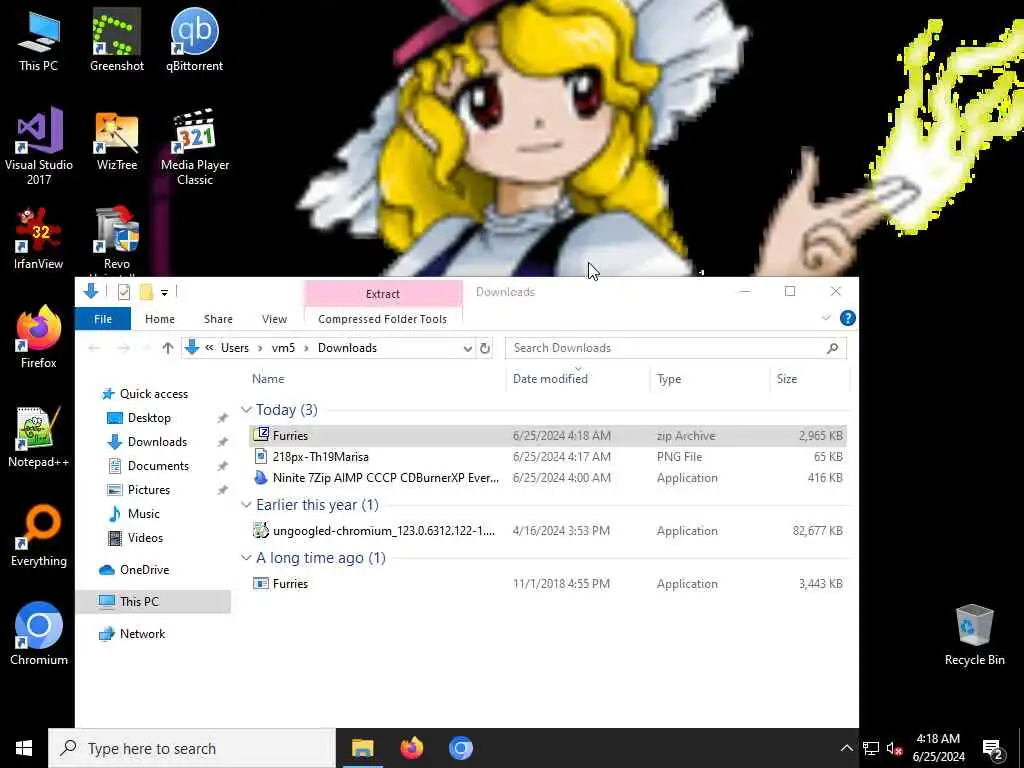1024x768 pixels.
Task: Navigate to Users in the breadcrumb
Action: coord(234,348)
